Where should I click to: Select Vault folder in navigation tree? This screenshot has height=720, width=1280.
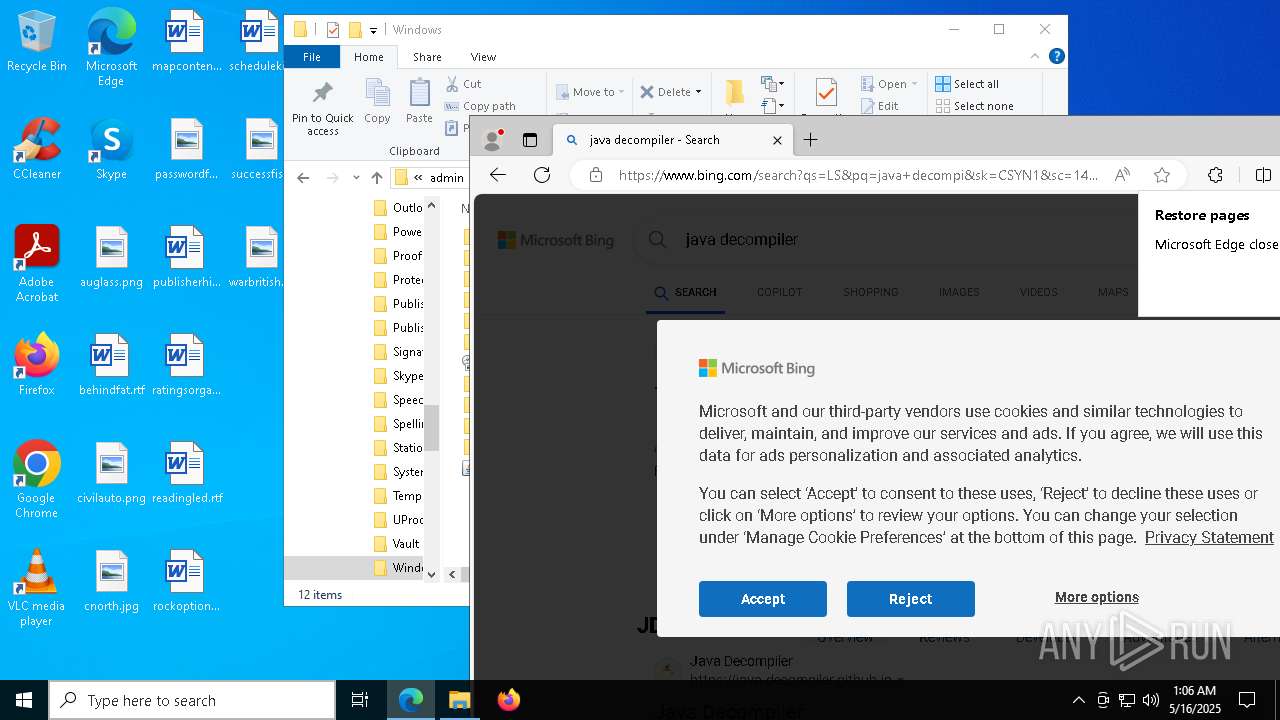[x=395, y=544]
